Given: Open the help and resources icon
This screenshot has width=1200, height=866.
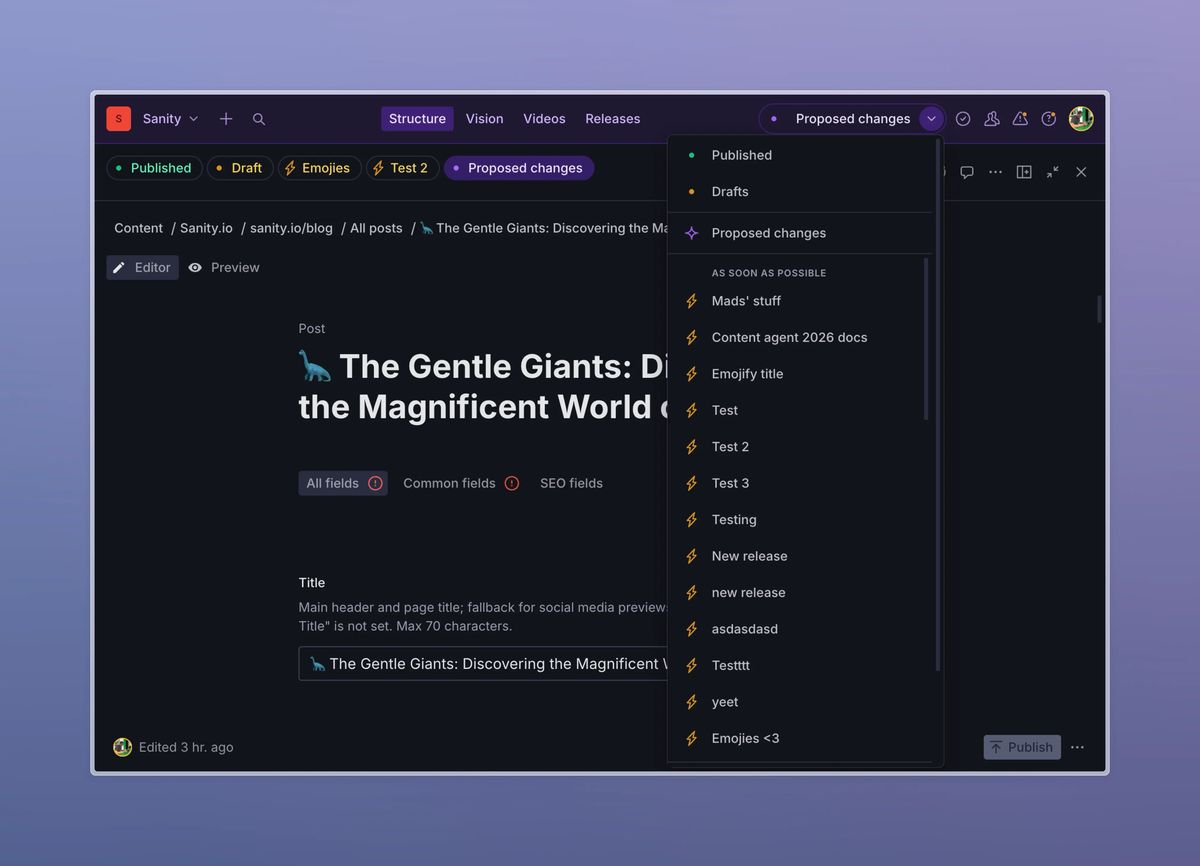Looking at the screenshot, I should click(1048, 118).
